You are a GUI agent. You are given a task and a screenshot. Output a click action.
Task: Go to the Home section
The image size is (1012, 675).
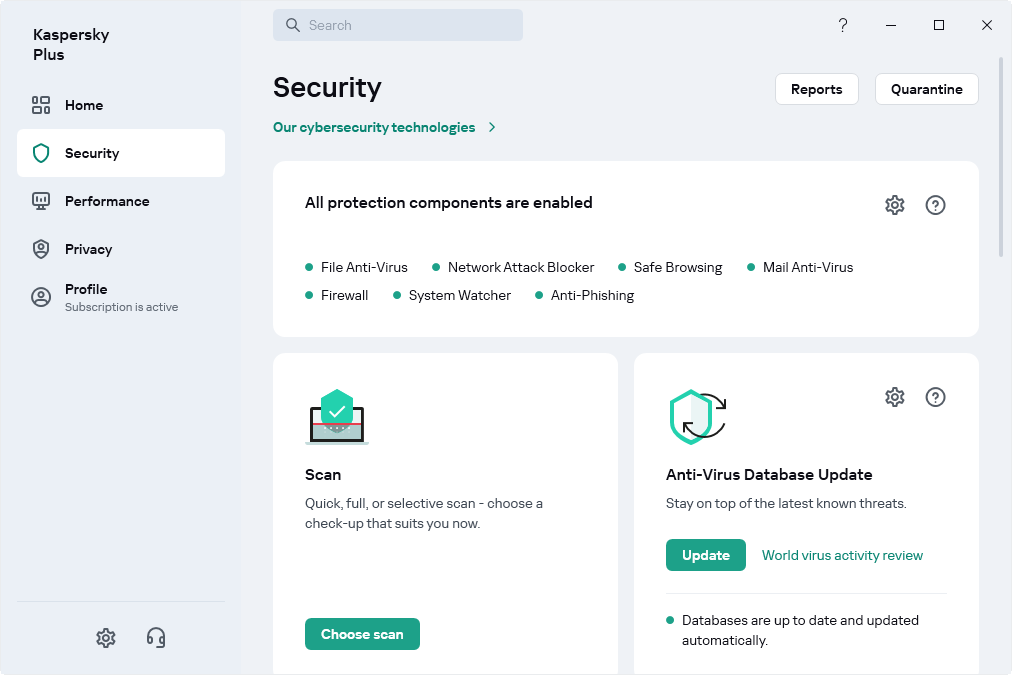tap(84, 105)
